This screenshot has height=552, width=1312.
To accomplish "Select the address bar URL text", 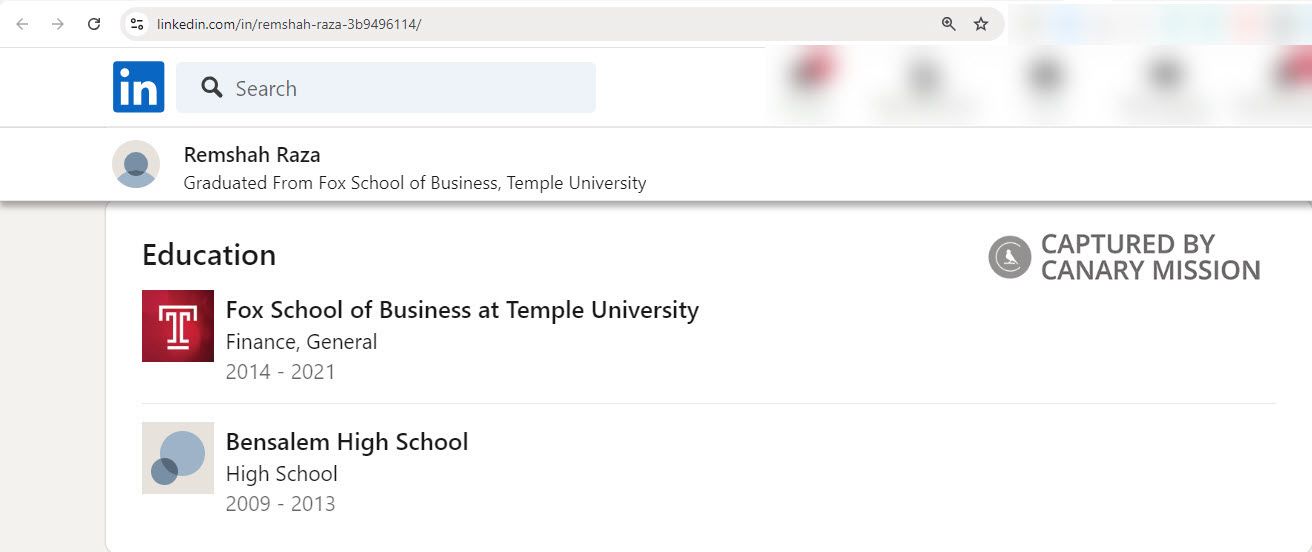I will pyautogui.click(x=289, y=24).
